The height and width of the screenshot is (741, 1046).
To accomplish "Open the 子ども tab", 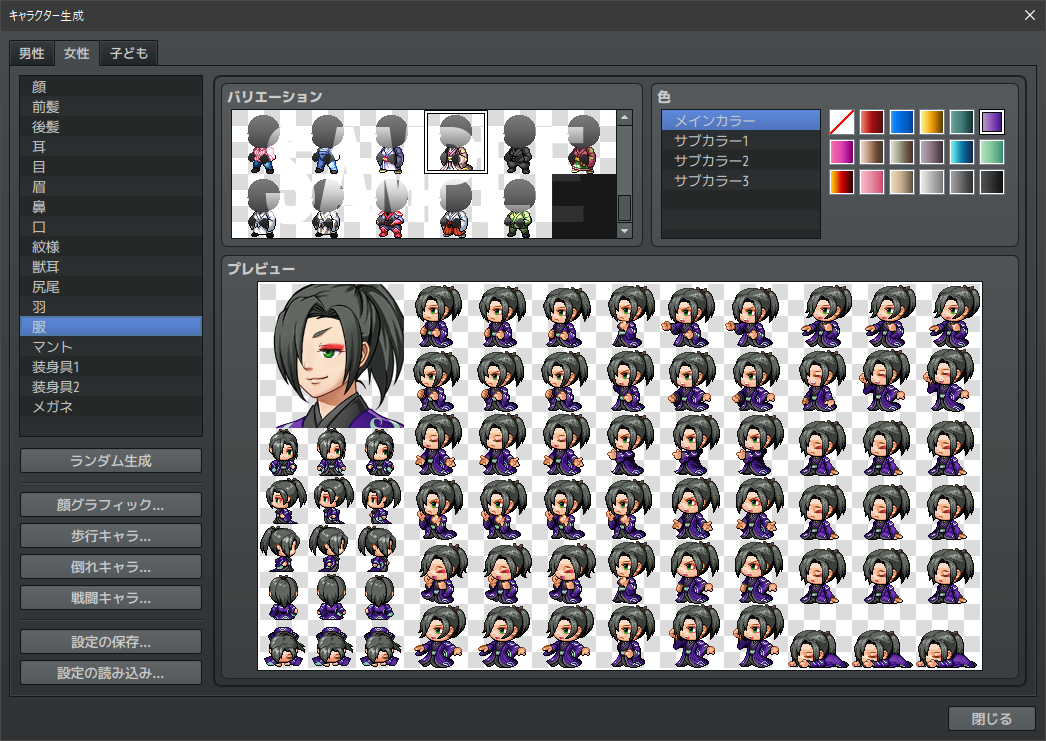I will (x=129, y=53).
